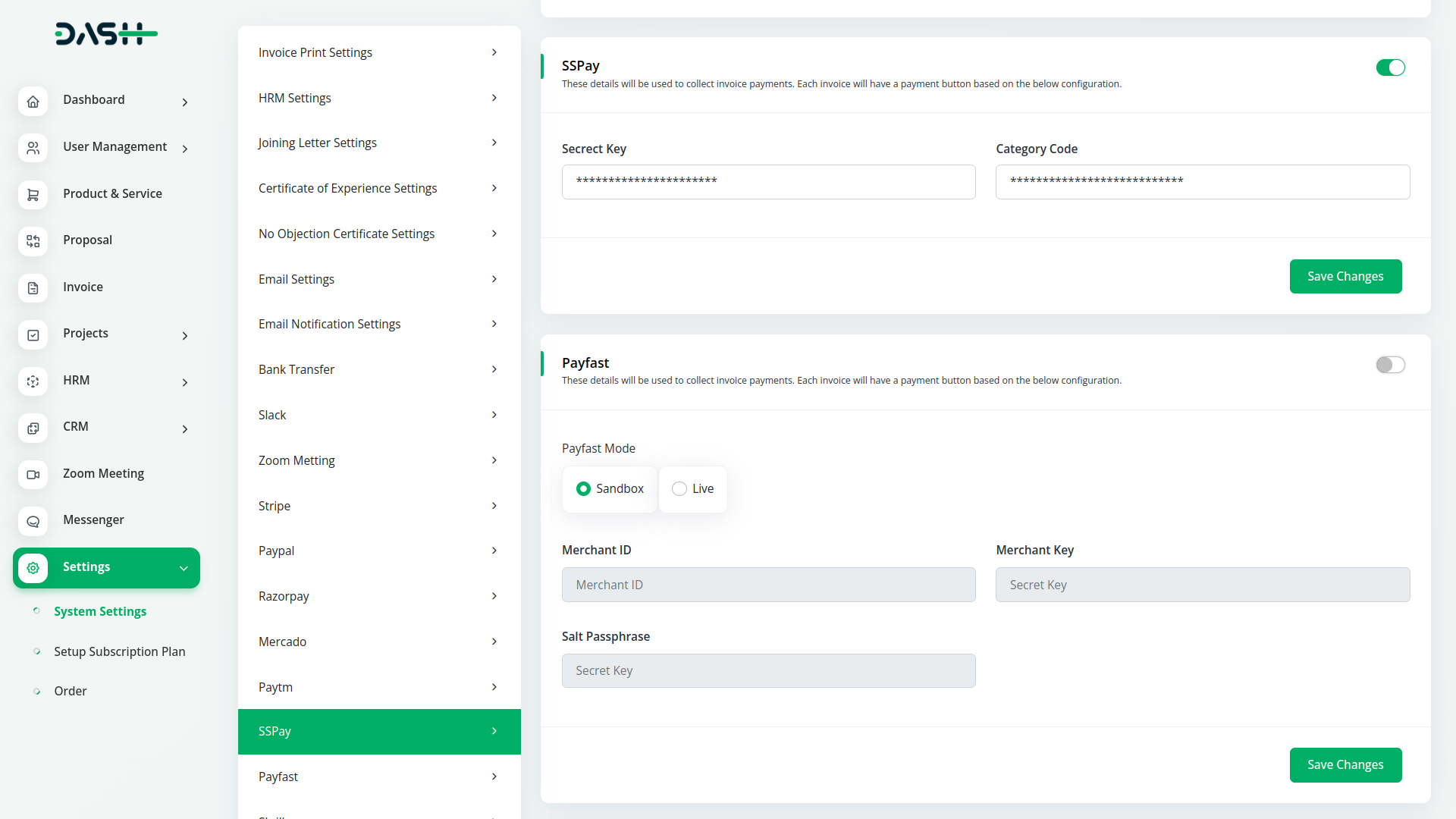The image size is (1456, 819).
Task: Open Setup Subscription Plan link
Action: point(120,651)
